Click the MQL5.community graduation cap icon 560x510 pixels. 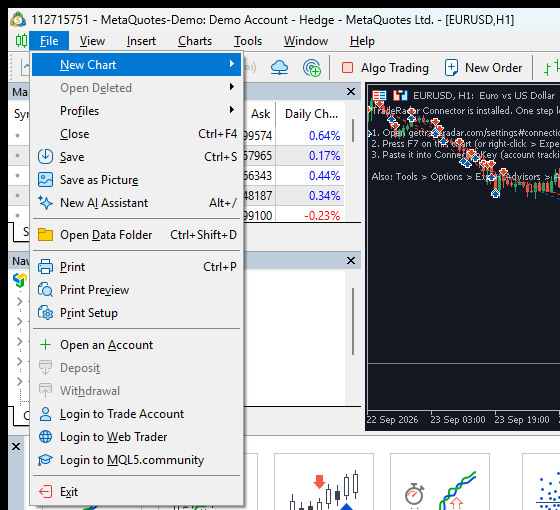45,460
